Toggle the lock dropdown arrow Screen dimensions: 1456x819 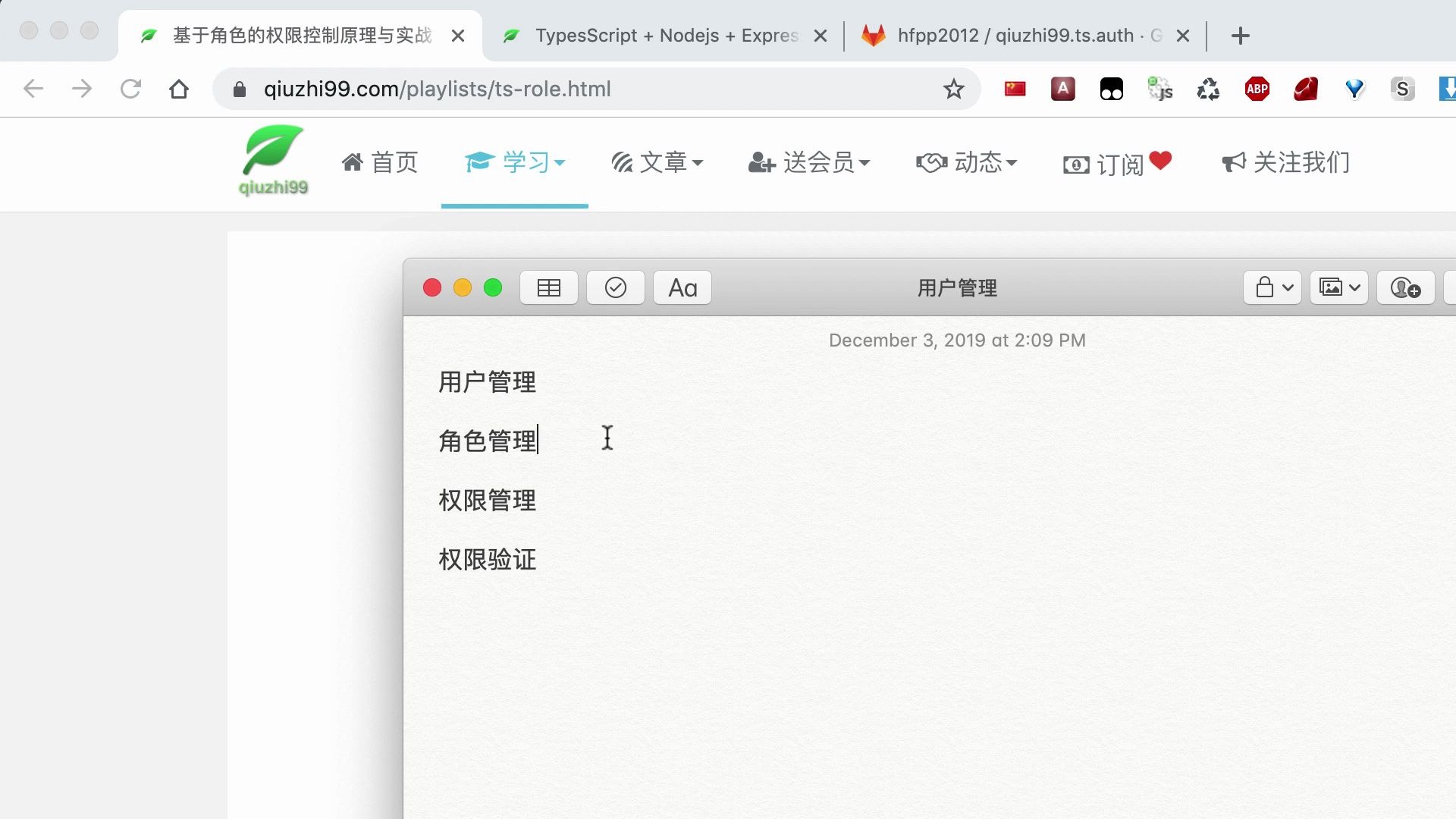[1286, 289]
